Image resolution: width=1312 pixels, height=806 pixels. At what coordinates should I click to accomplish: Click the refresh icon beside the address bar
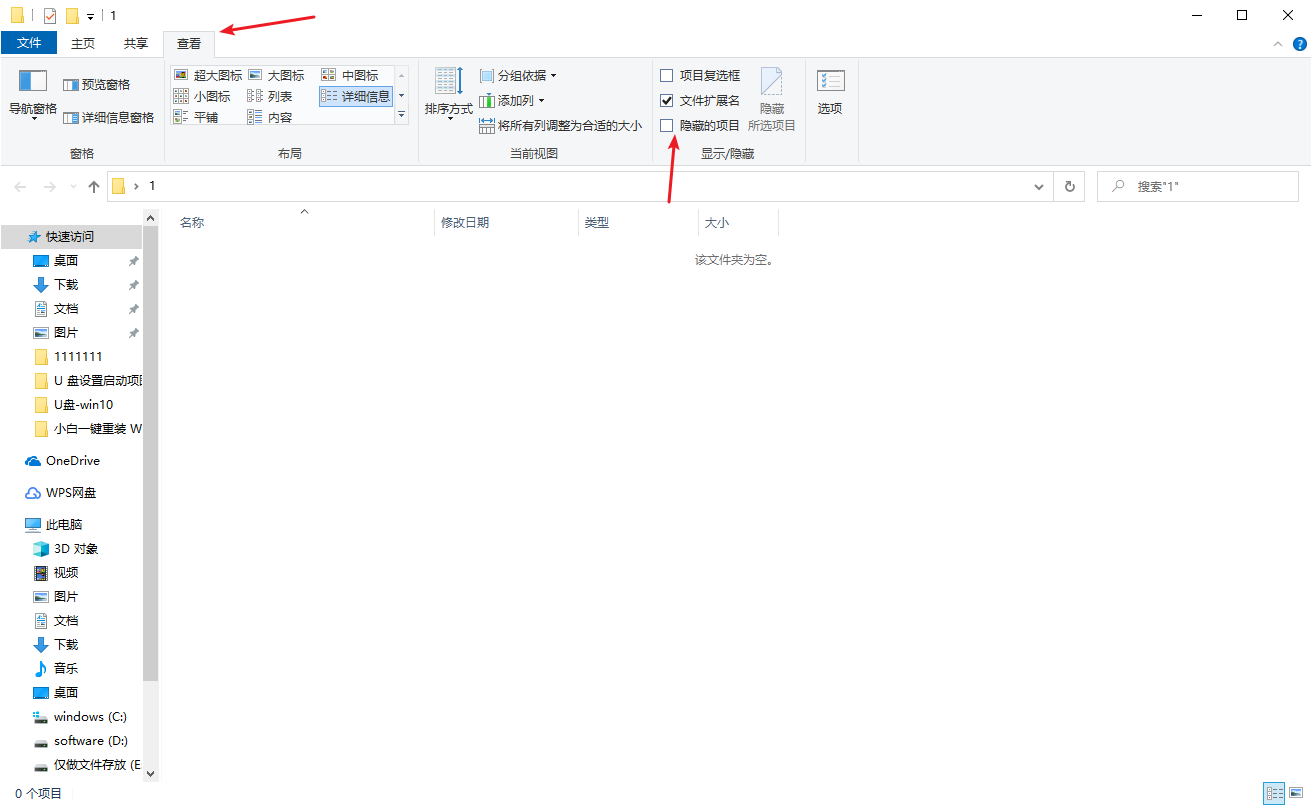1069,186
